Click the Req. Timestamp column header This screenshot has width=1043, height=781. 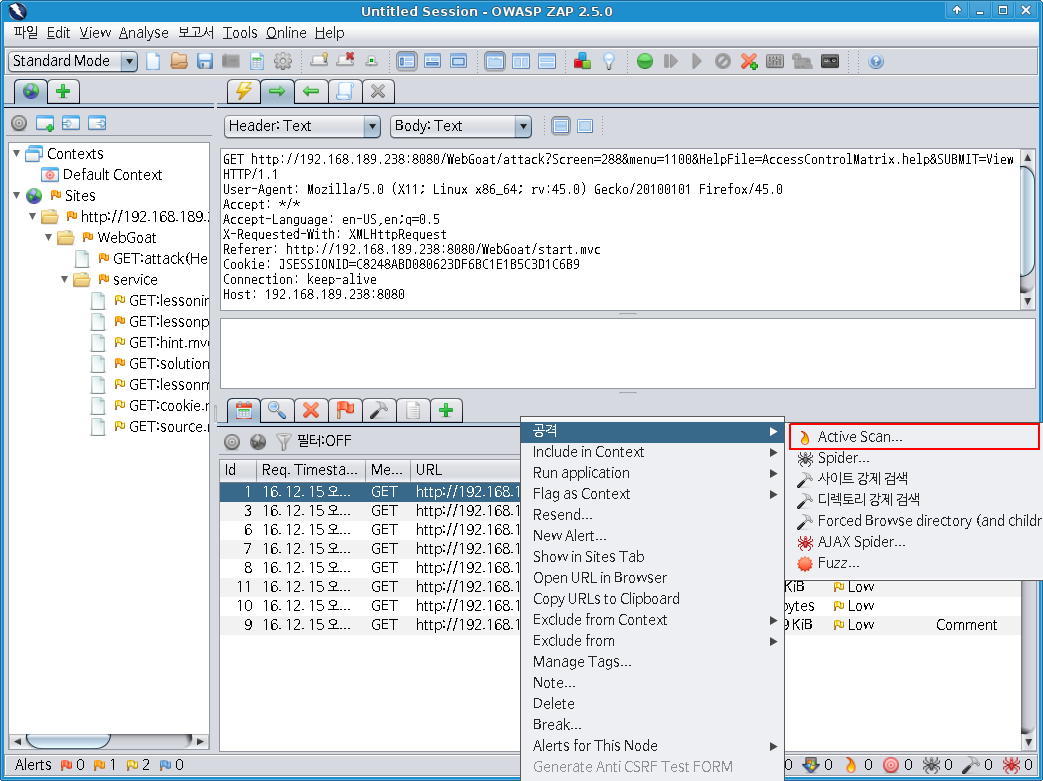[x=310, y=470]
